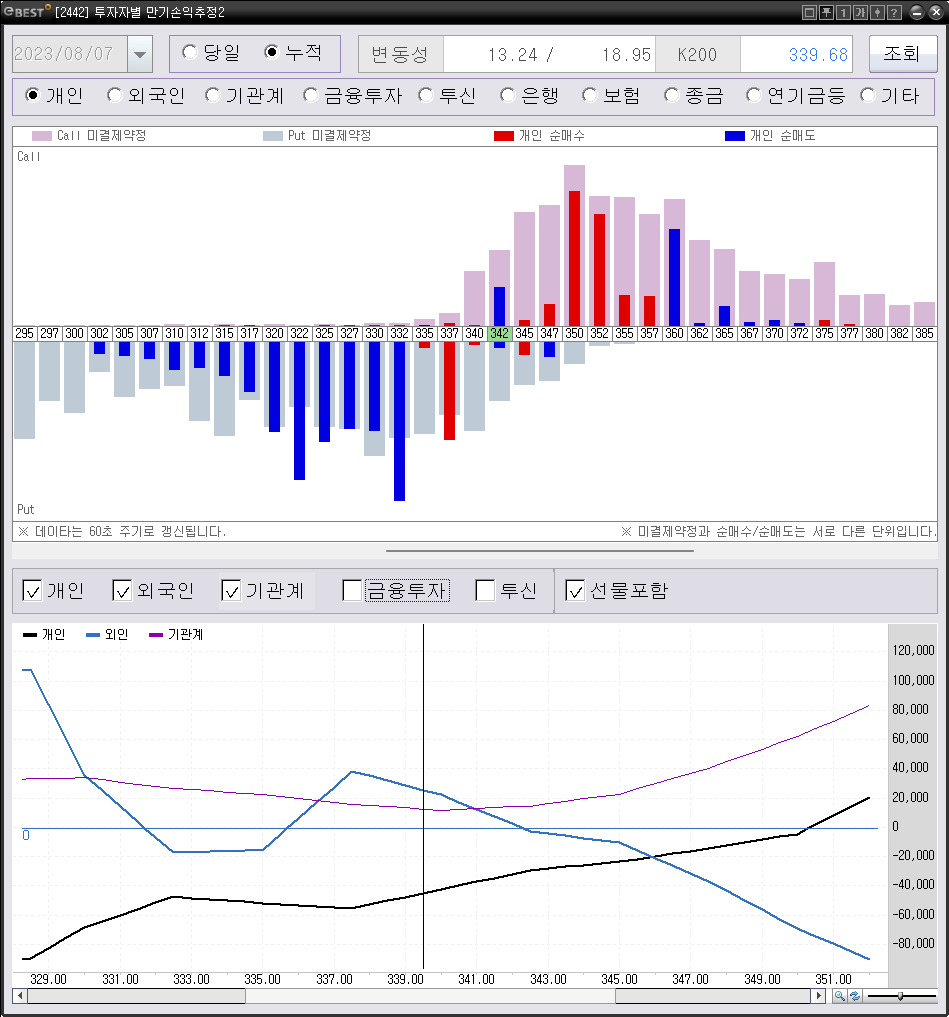The height and width of the screenshot is (1017, 949).
Task: Click the red 개인 순매수 legend swatch
Action: coord(504,136)
